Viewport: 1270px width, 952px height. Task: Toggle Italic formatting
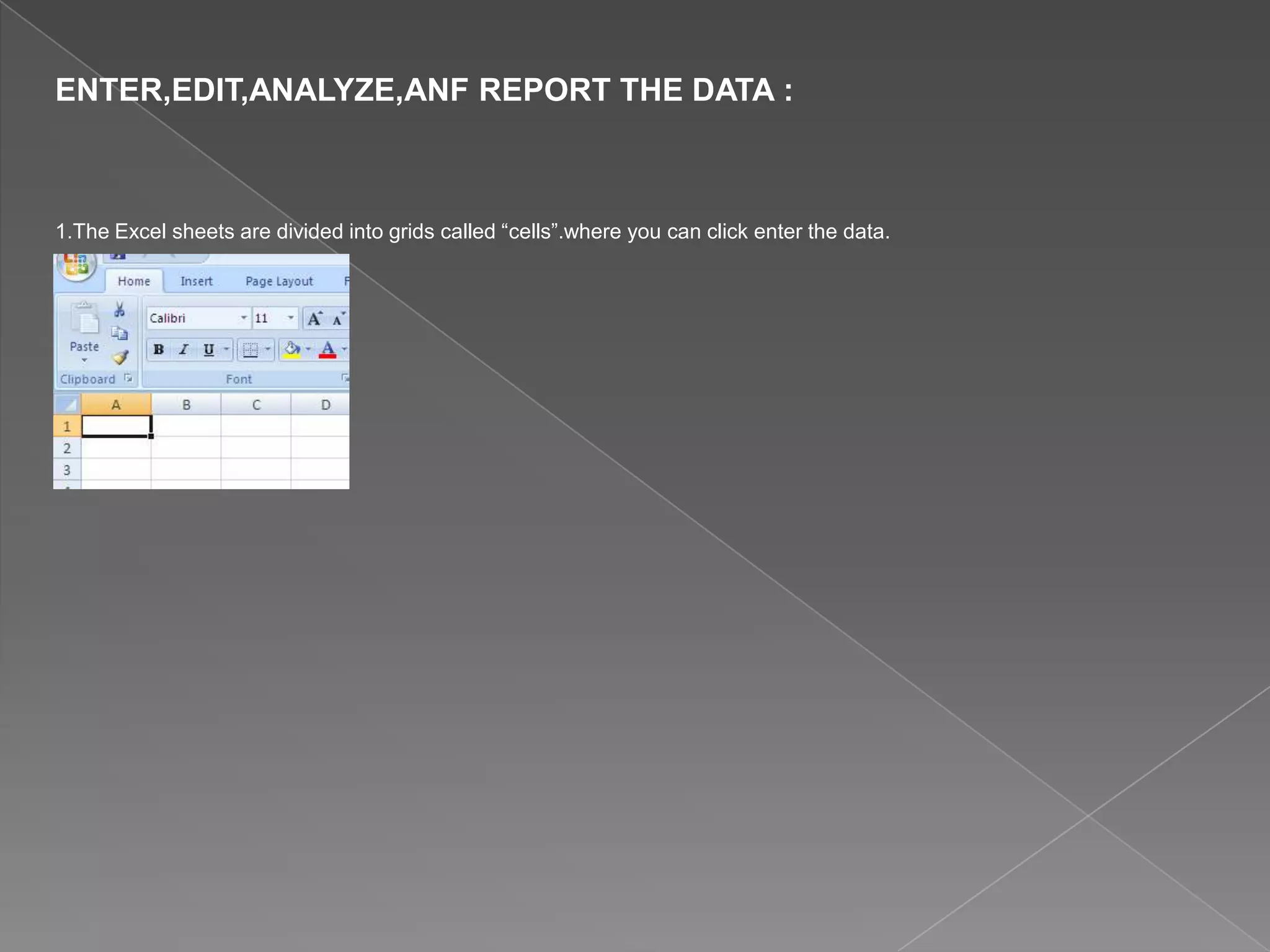click(x=184, y=350)
